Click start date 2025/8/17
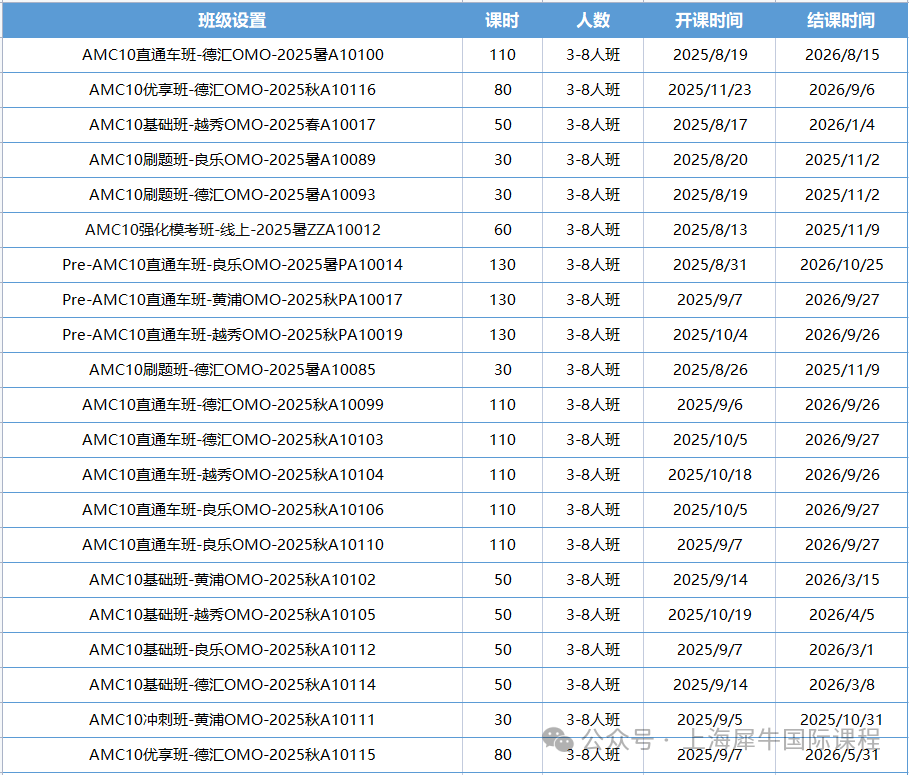The width and height of the screenshot is (909, 775). pos(710,125)
